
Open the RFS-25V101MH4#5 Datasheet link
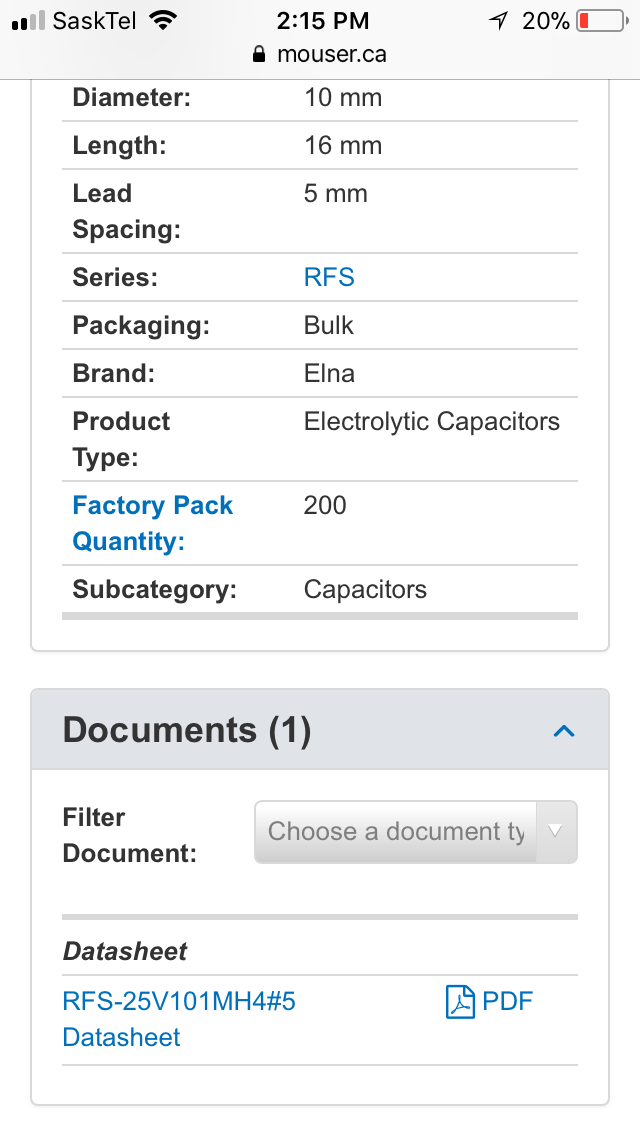(179, 1019)
